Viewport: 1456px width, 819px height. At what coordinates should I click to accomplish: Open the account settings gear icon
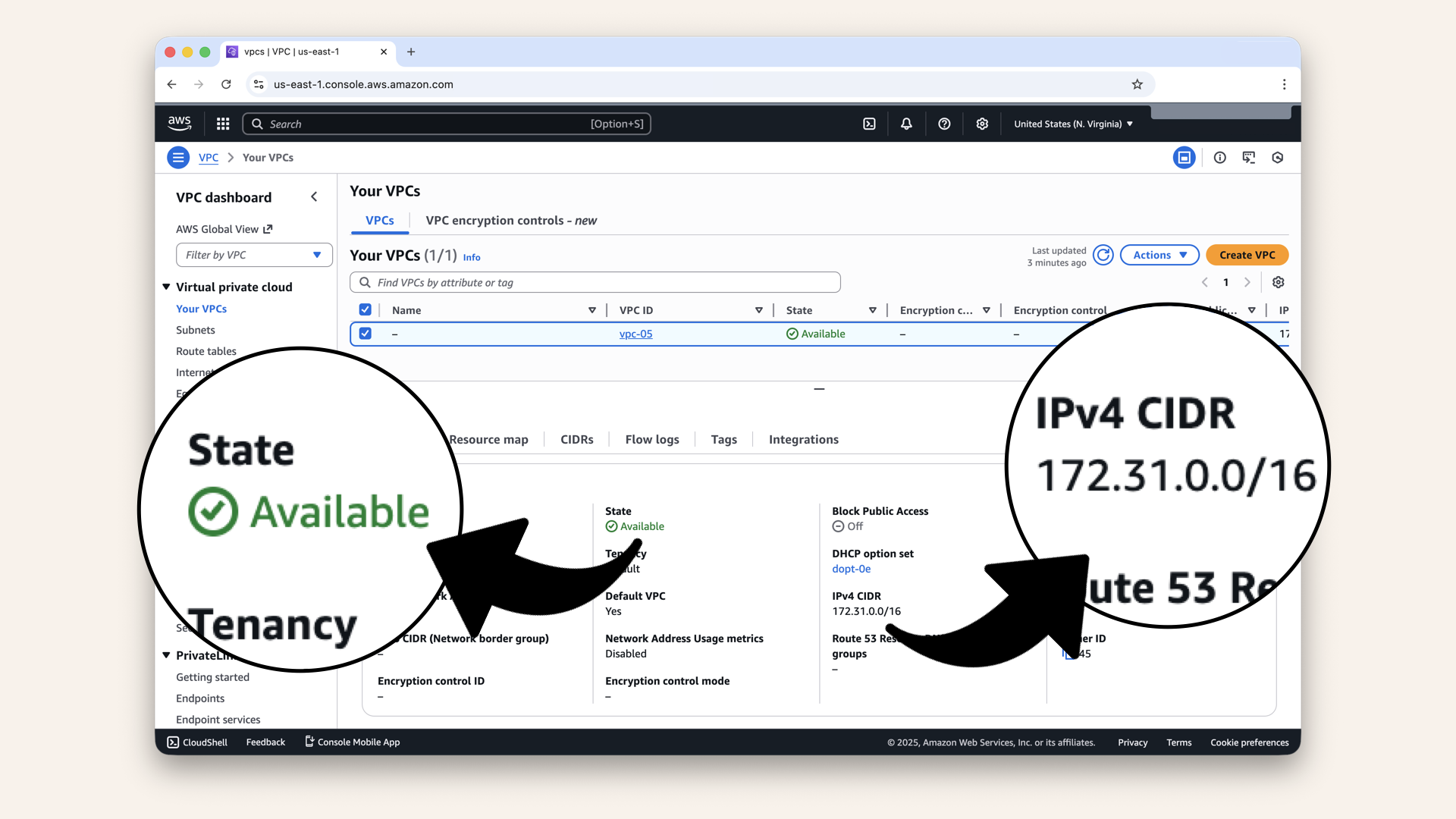982,123
